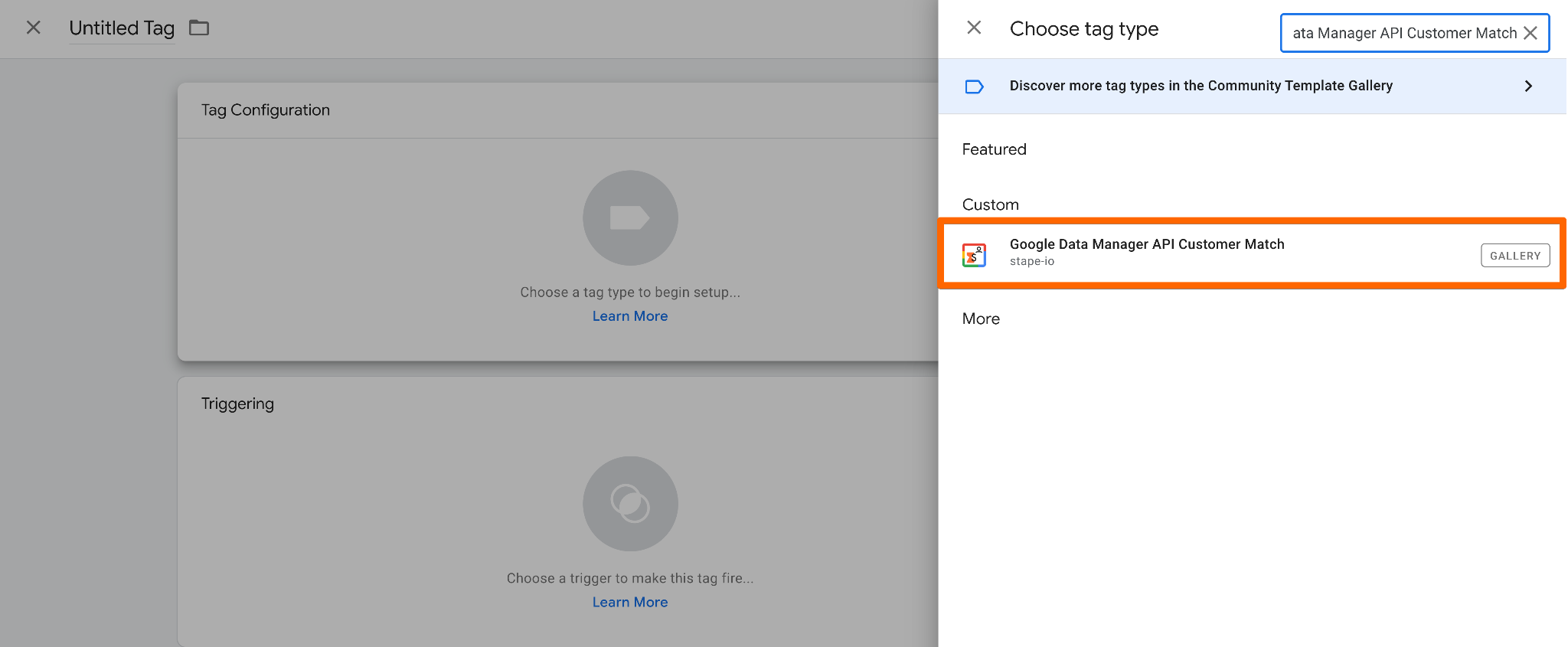Open the folder icon next to tag name

(199, 28)
